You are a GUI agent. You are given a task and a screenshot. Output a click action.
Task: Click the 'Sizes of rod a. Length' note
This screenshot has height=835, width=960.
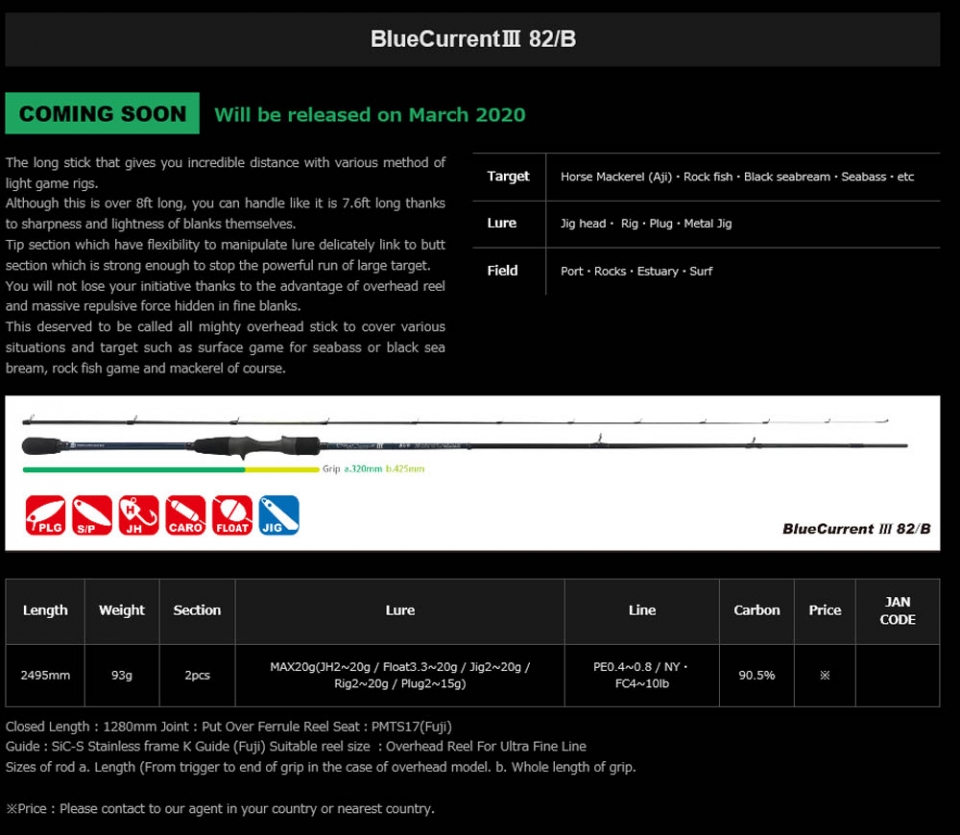321,767
